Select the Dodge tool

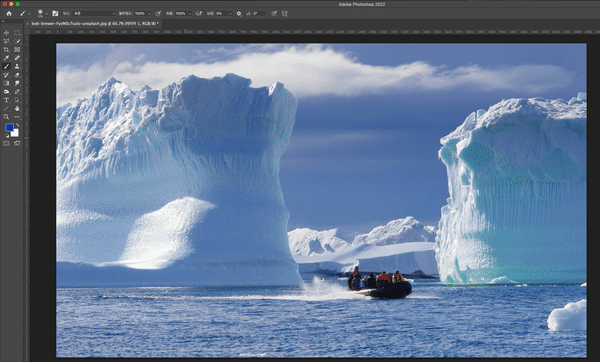(x=6, y=92)
